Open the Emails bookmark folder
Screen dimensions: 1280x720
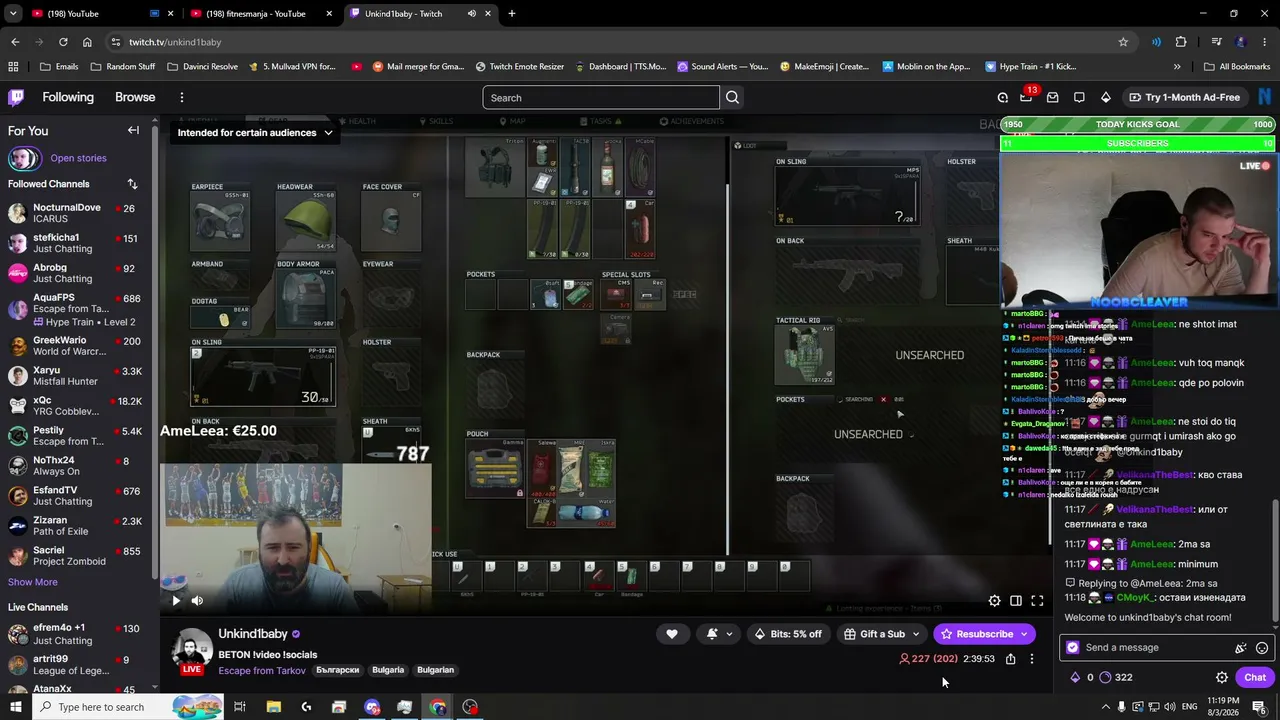[60, 67]
